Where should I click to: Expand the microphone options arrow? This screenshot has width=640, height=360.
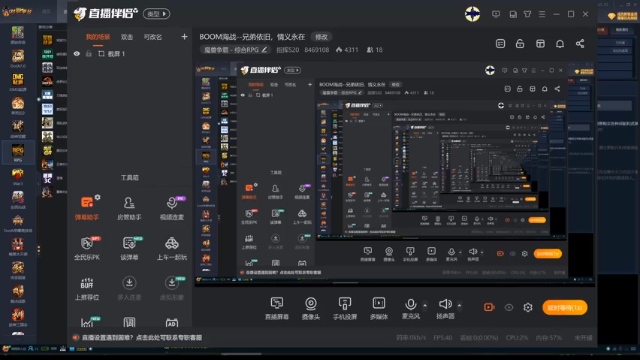(x=425, y=305)
